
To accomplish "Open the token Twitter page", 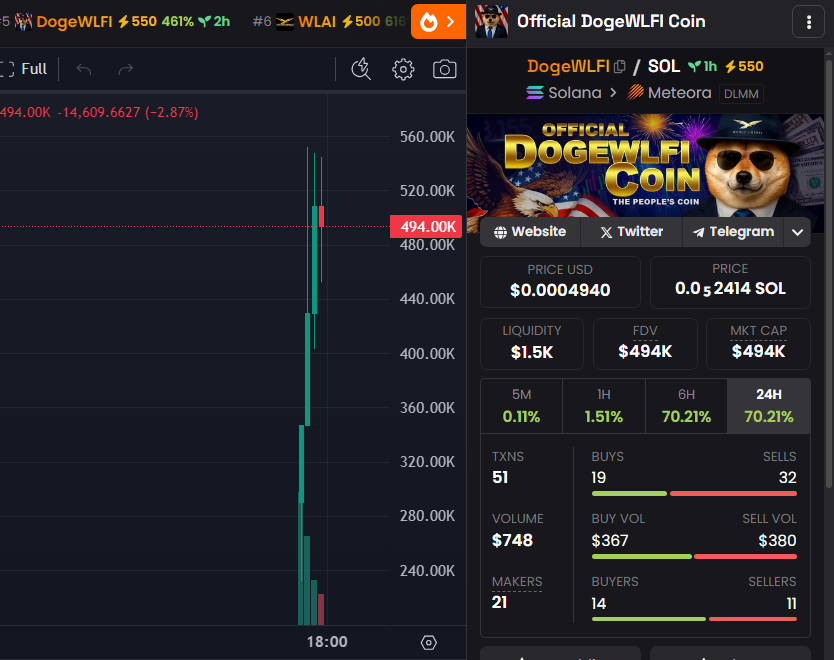I will point(631,232).
